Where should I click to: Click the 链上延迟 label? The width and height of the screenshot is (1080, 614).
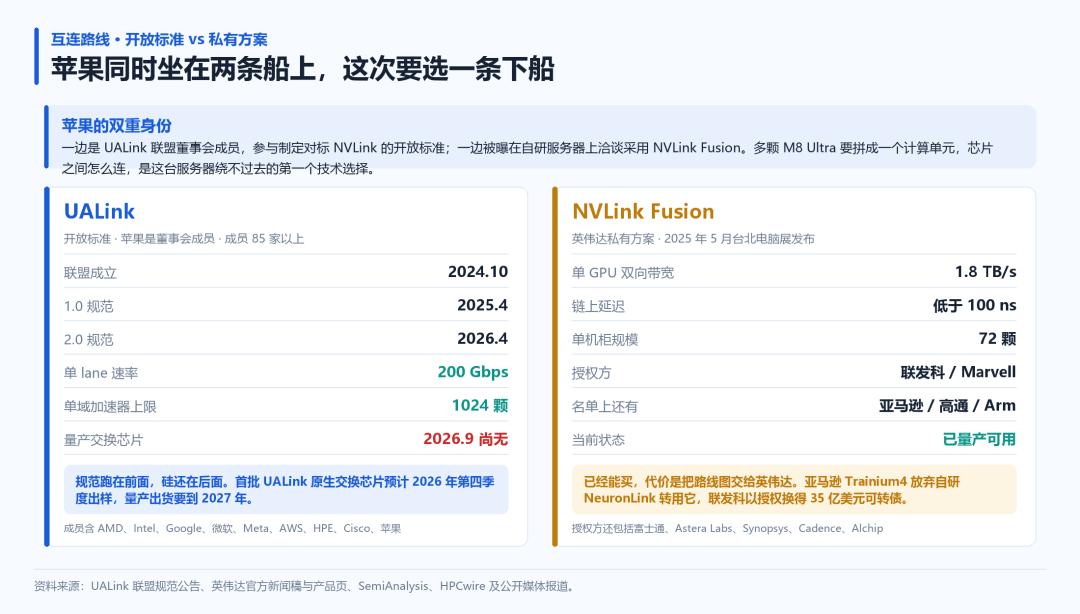(x=598, y=306)
